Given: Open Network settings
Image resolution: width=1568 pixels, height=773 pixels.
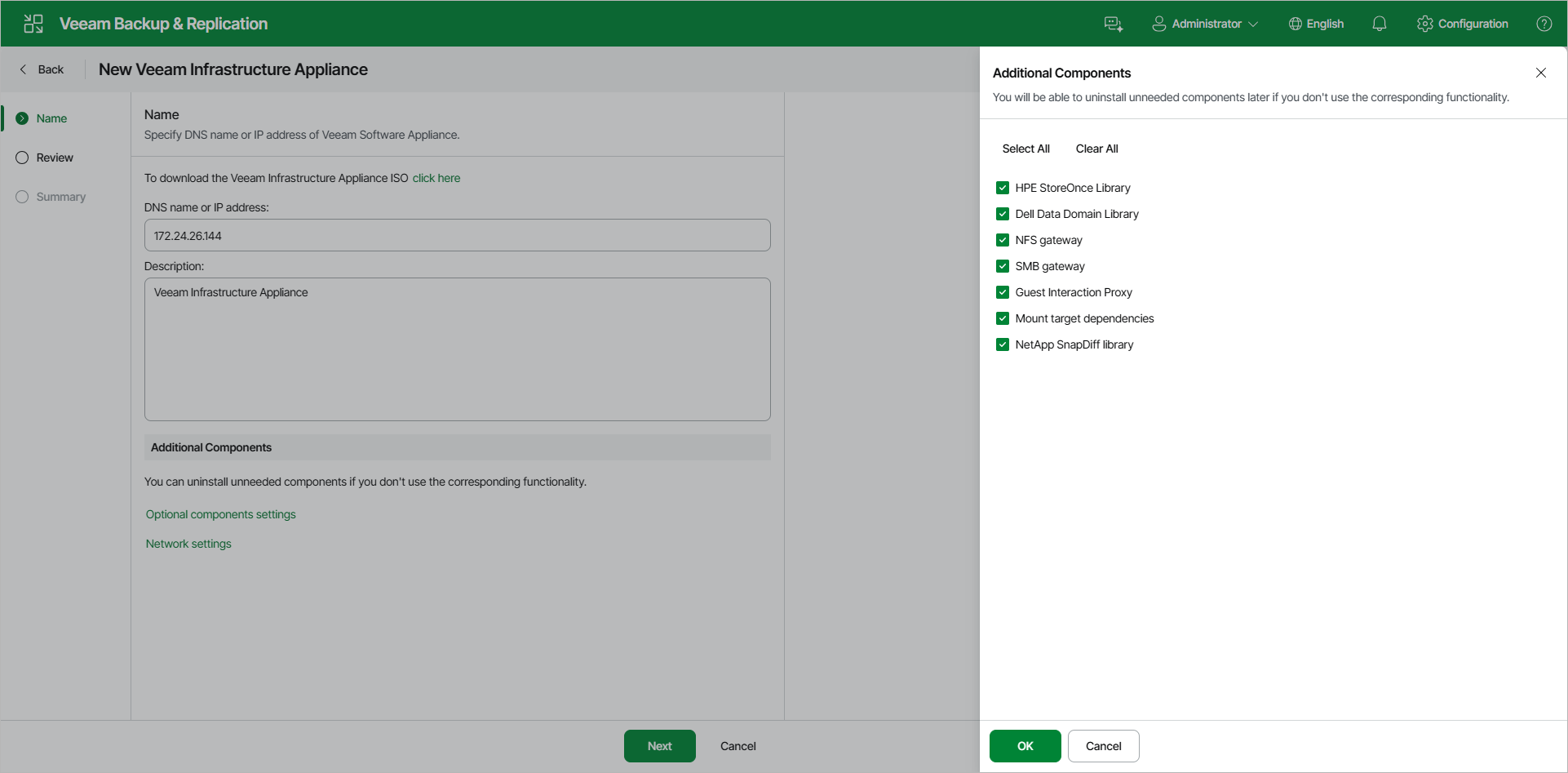Looking at the screenshot, I should (x=188, y=543).
